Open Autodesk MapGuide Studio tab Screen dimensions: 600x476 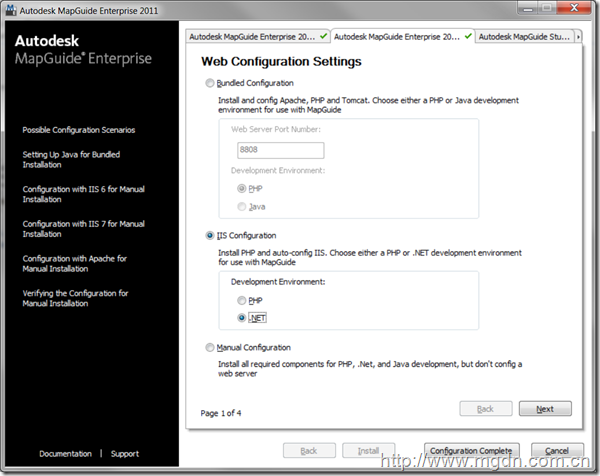point(524,37)
